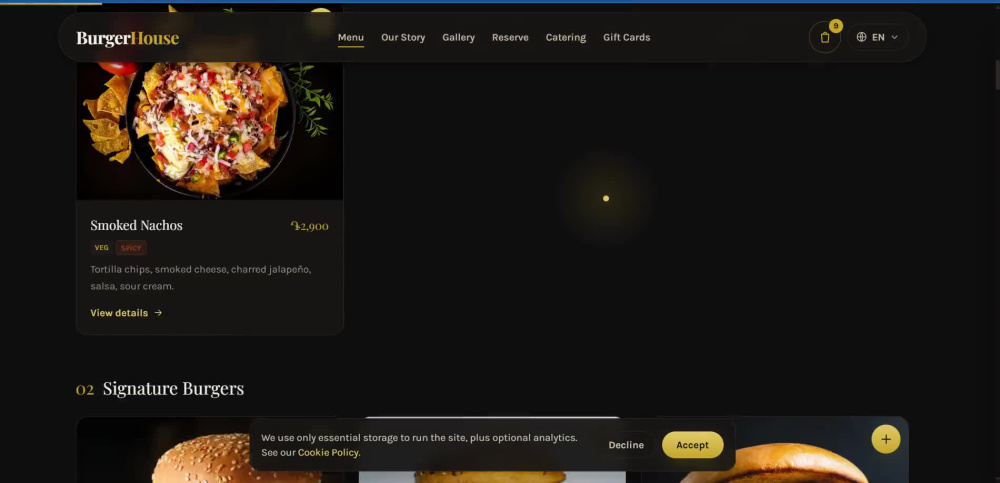Open the Catering section
The width and height of the screenshot is (1000, 483).
(566, 38)
